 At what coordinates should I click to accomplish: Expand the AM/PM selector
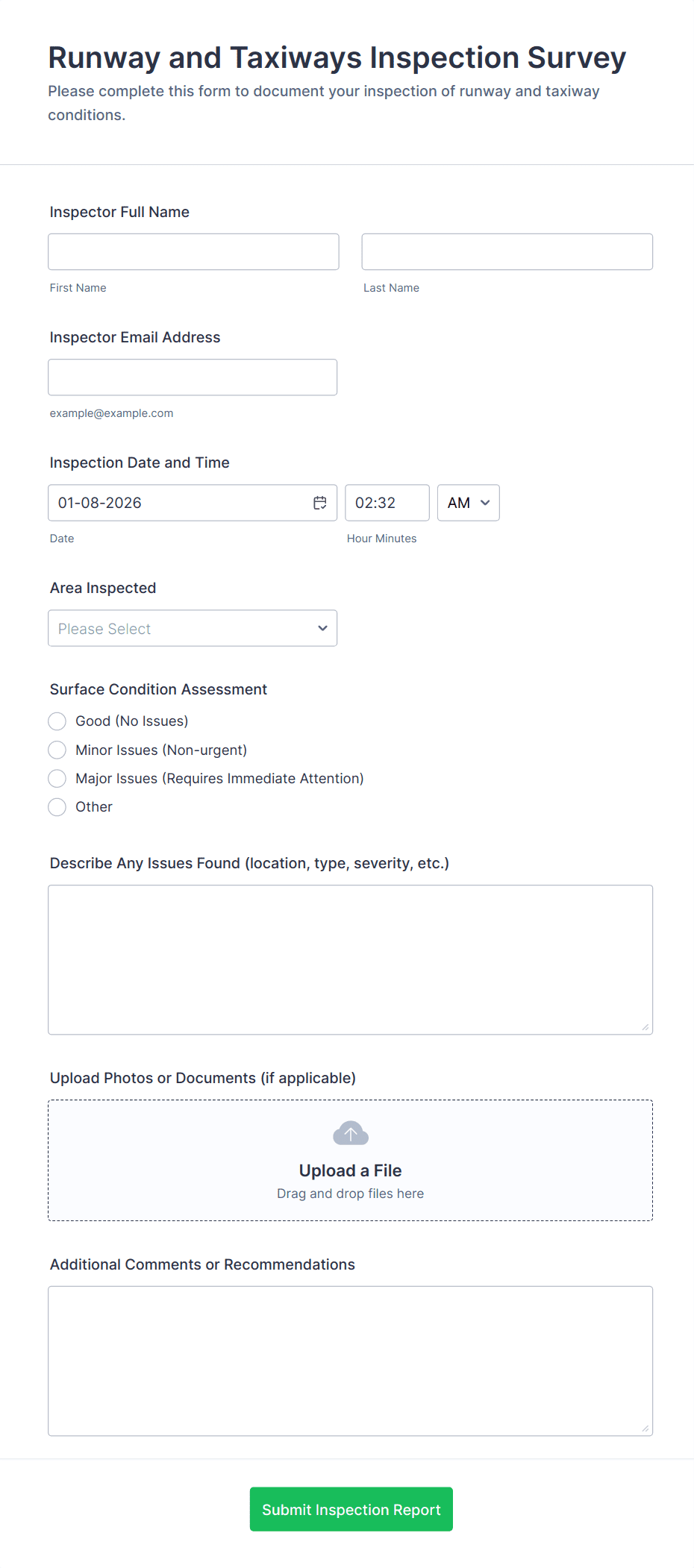468,503
